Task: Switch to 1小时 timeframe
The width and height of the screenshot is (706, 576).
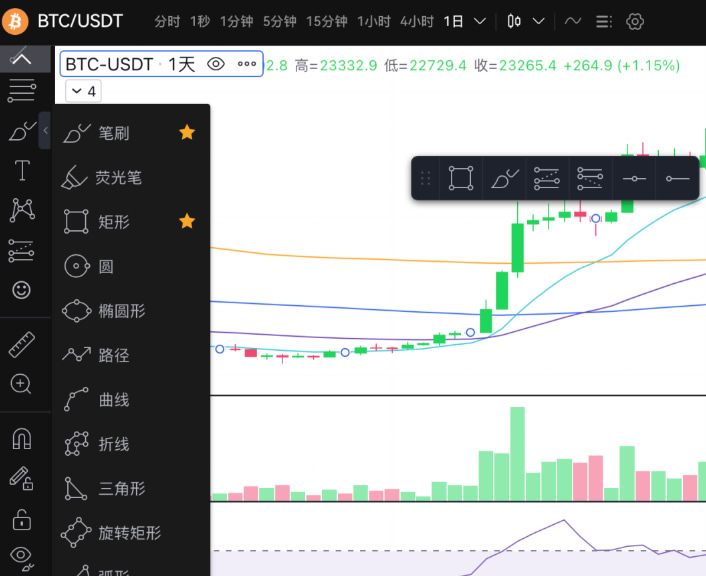Action: pos(374,21)
